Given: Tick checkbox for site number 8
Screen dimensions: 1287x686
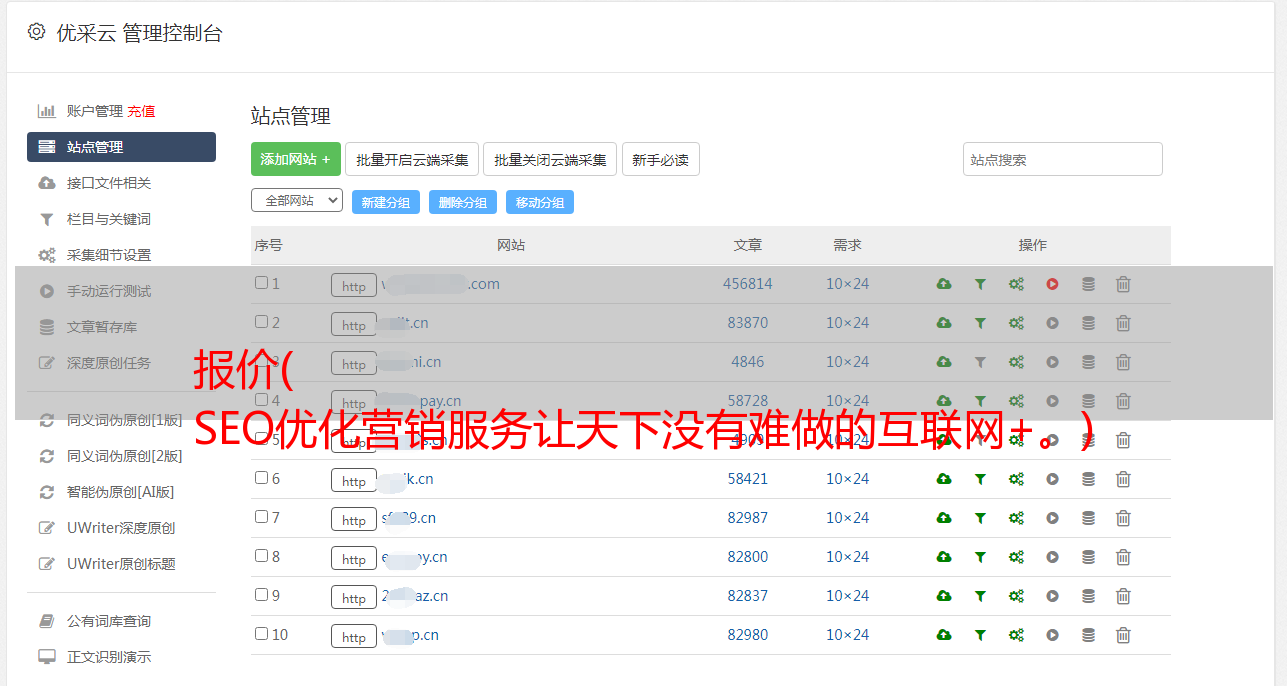Looking at the screenshot, I should pyautogui.click(x=261, y=556).
